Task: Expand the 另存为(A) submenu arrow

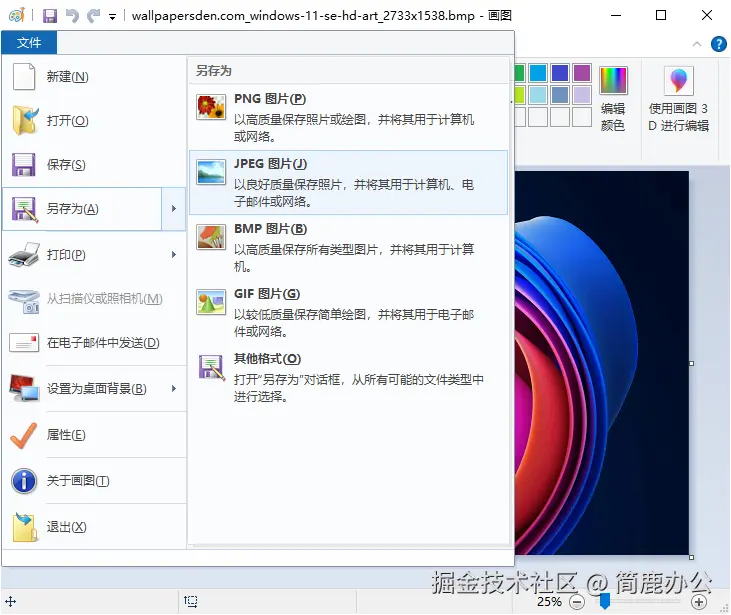Action: coord(173,209)
